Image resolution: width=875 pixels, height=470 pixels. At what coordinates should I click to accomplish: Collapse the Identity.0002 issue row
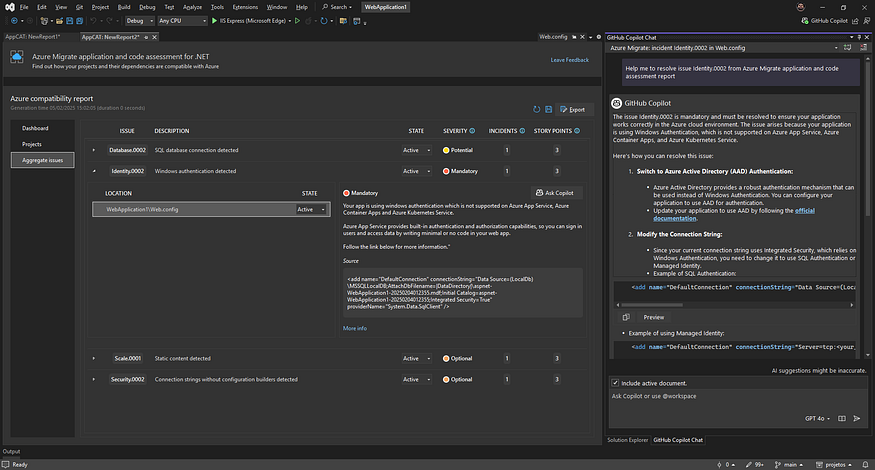94,171
